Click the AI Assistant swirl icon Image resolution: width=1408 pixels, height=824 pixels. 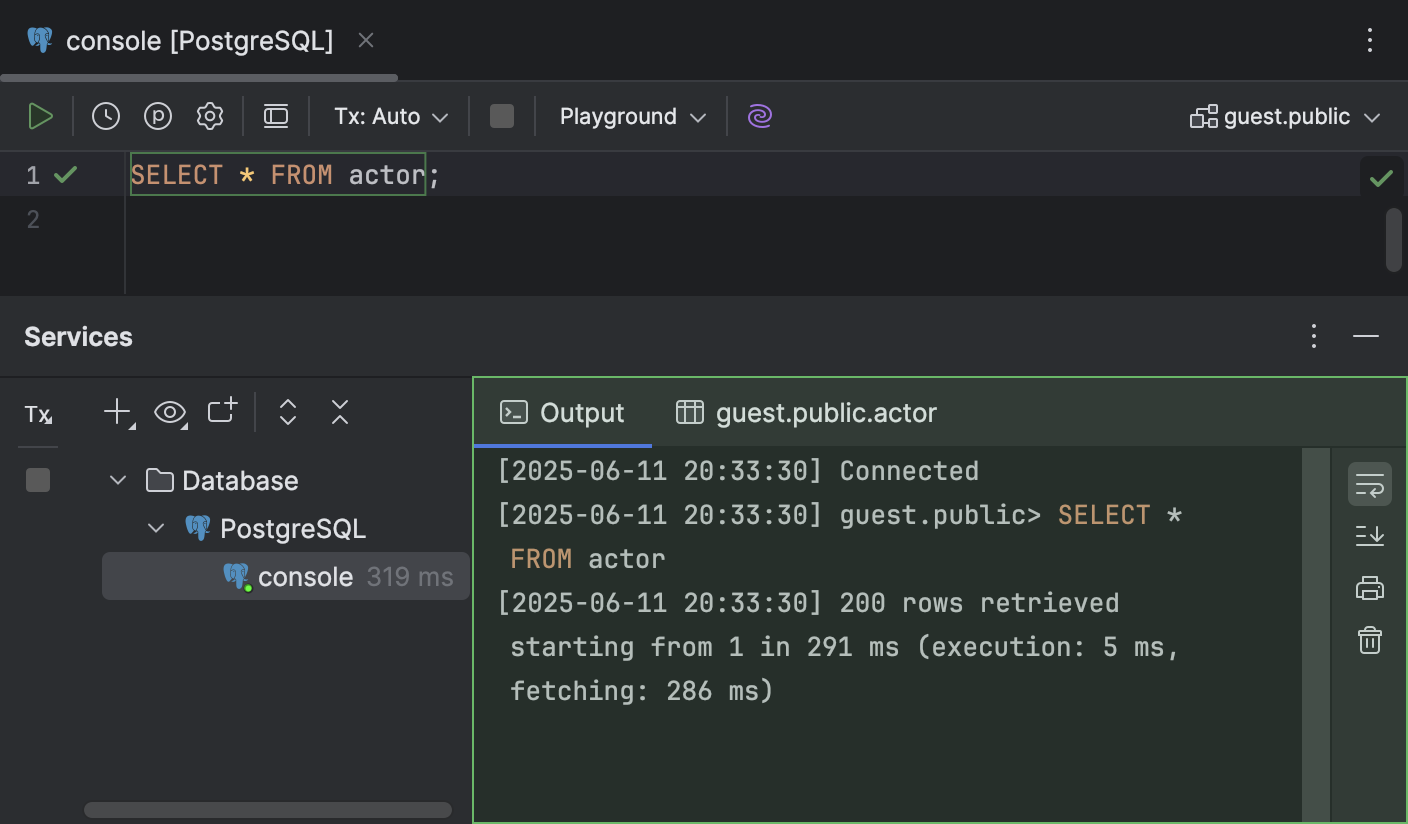pos(759,116)
